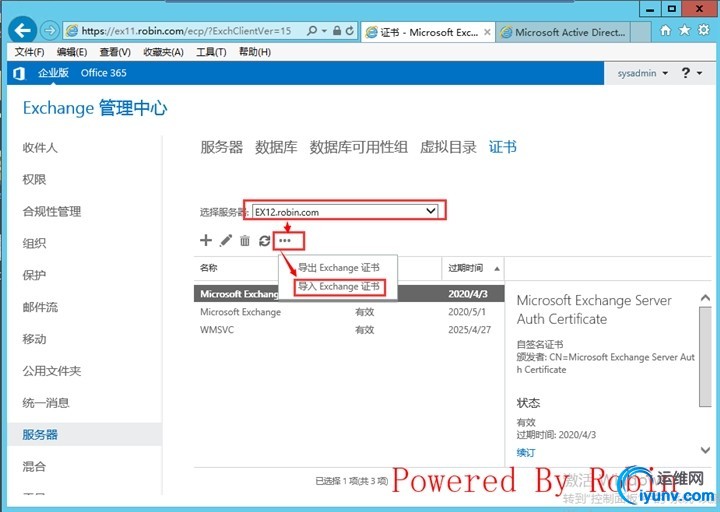The width and height of the screenshot is (720, 512).
Task: Expand the sysadmin account dropdown
Action: [x=642, y=73]
